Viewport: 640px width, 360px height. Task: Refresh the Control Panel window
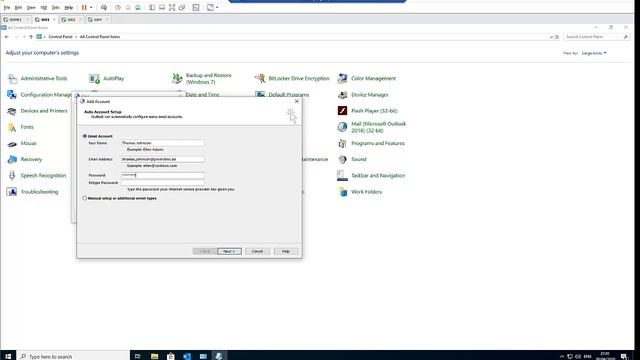[557, 37]
